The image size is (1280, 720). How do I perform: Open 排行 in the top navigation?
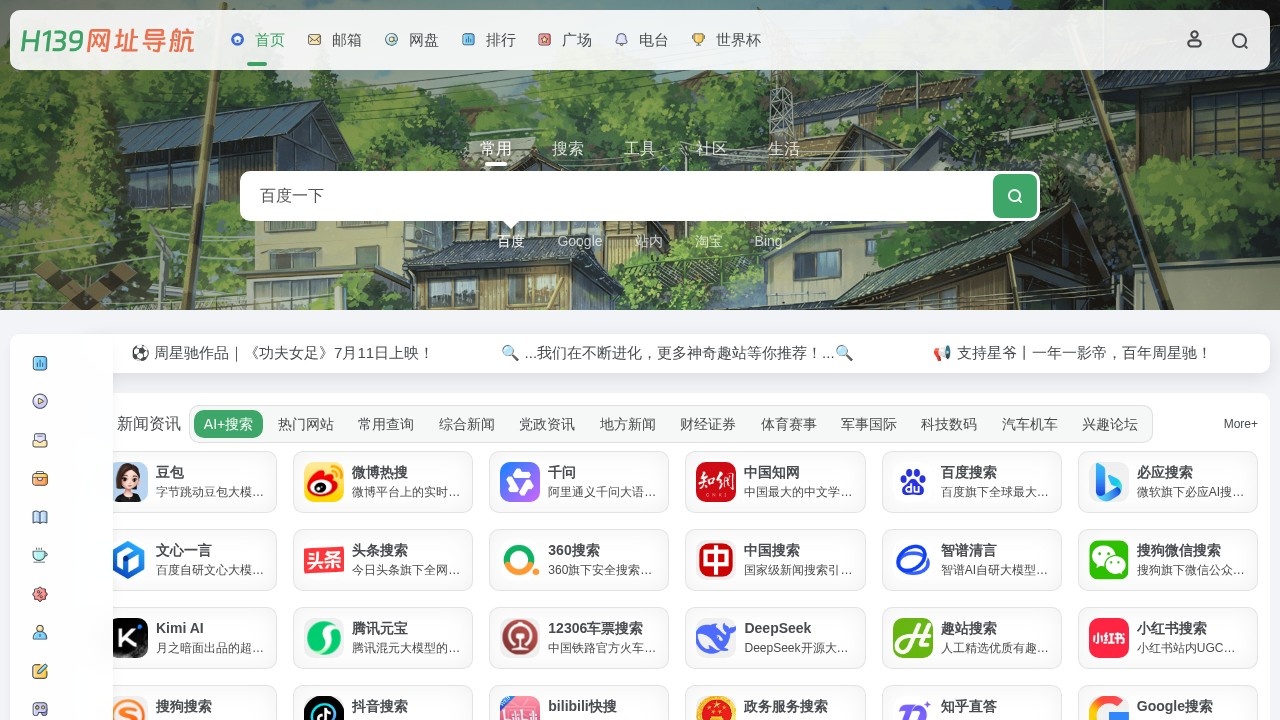pyautogui.click(x=489, y=40)
